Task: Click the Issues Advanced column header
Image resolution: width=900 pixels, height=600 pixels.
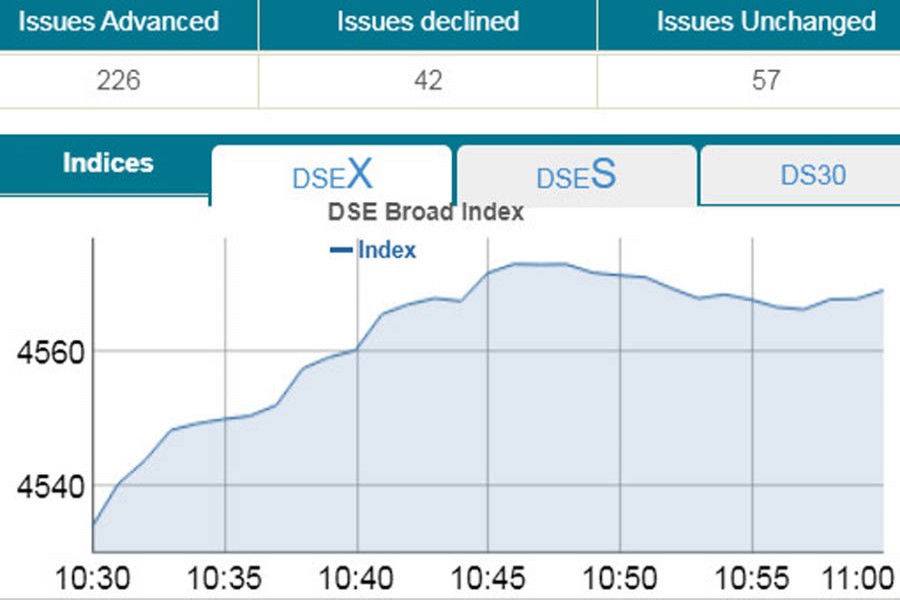Action: pos(118,22)
